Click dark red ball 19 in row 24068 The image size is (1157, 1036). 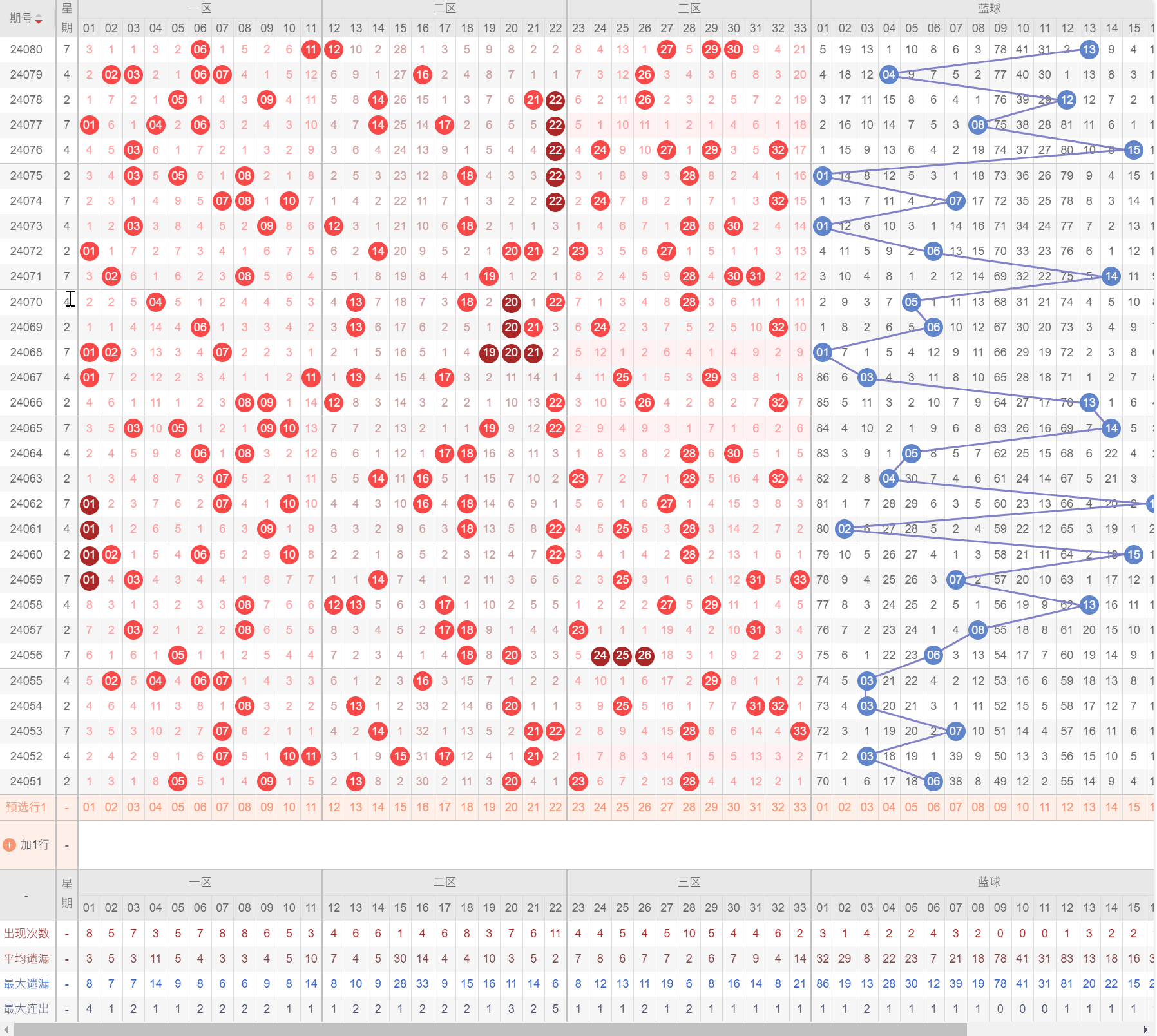489,352
